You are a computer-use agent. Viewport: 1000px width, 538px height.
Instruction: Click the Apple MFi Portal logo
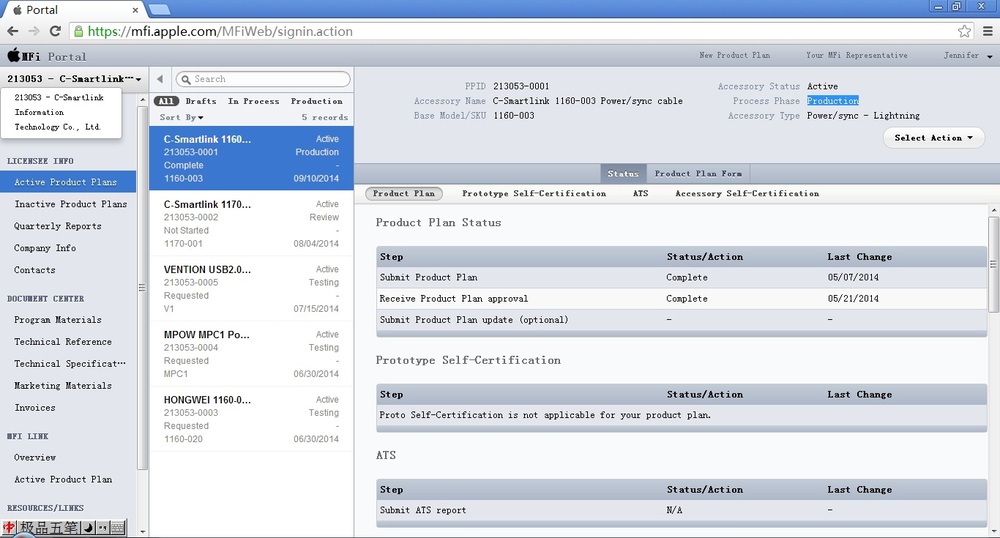47,56
